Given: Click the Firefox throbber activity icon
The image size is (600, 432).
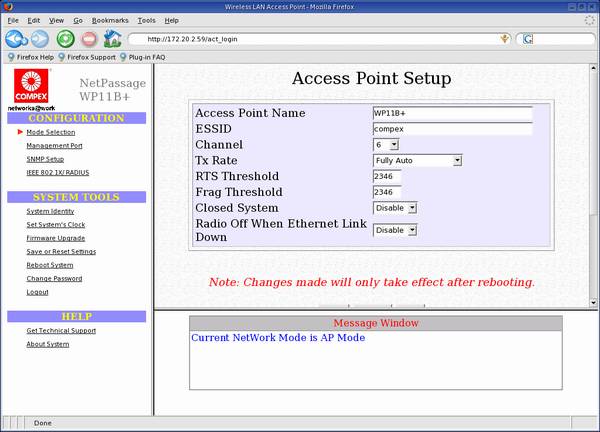Looking at the screenshot, I should click(589, 20).
